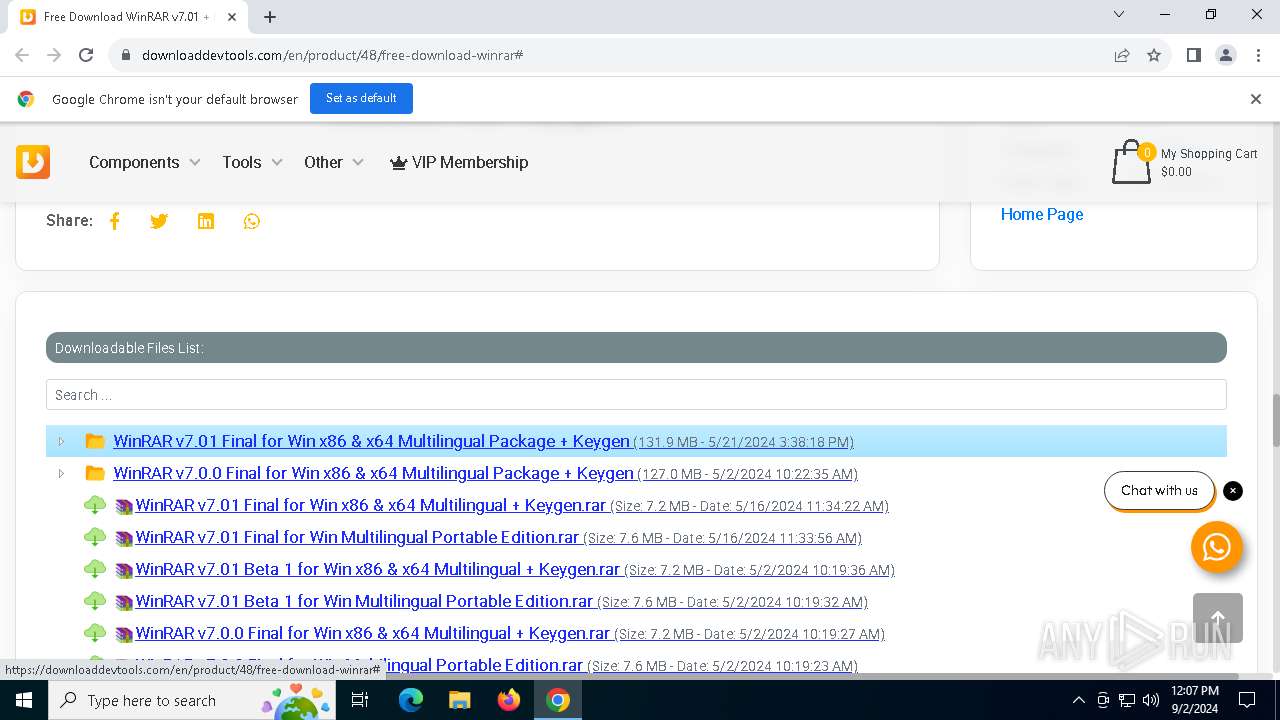Go back to the previous page

click(x=22, y=55)
